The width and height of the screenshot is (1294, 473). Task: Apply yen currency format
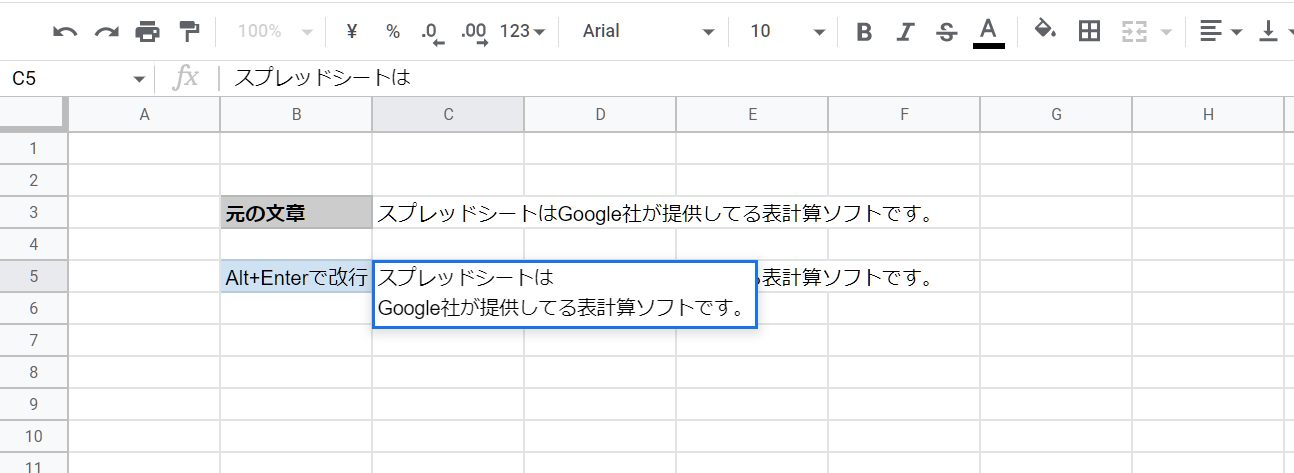[x=351, y=31]
